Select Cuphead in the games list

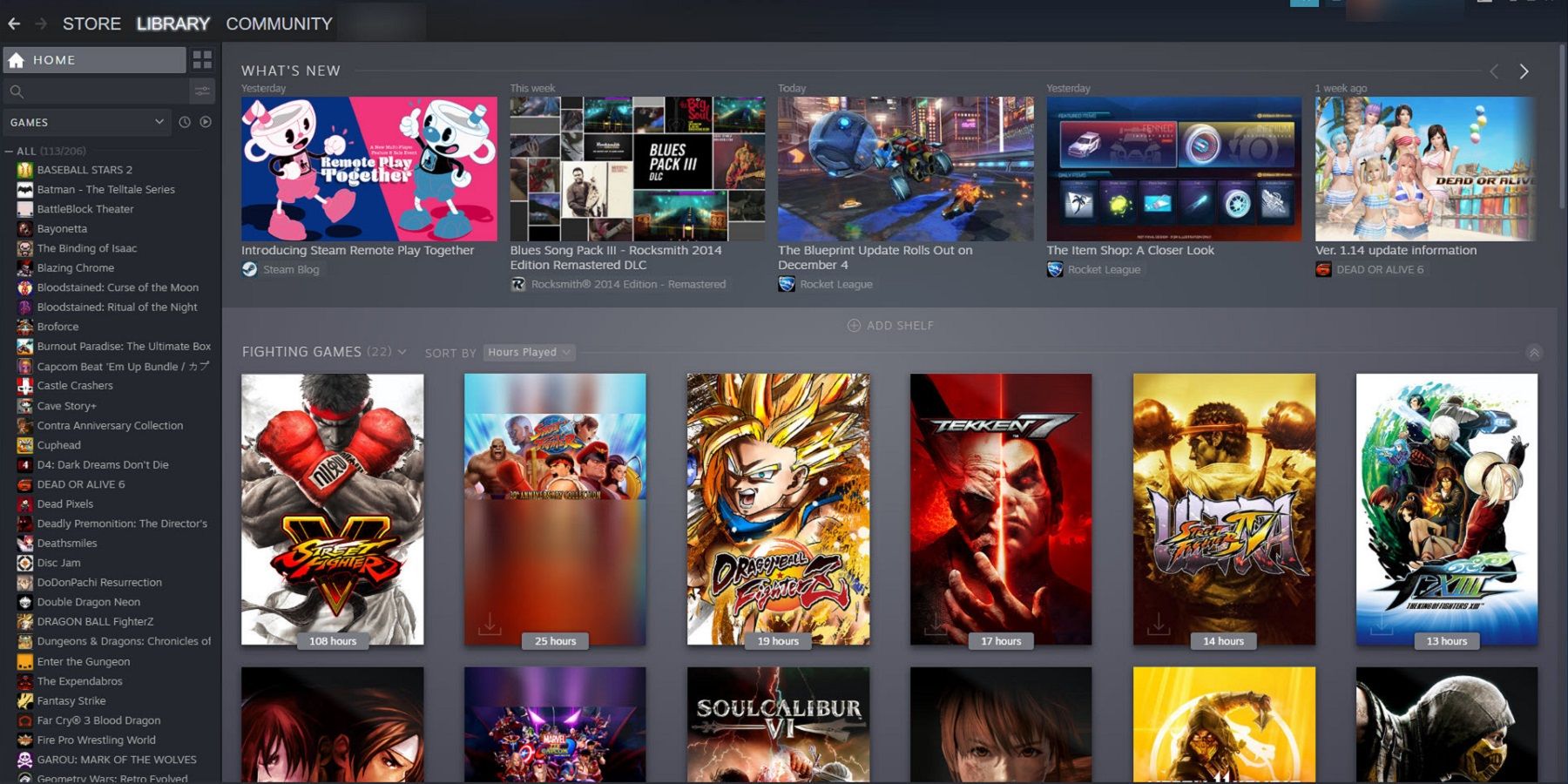click(x=58, y=445)
